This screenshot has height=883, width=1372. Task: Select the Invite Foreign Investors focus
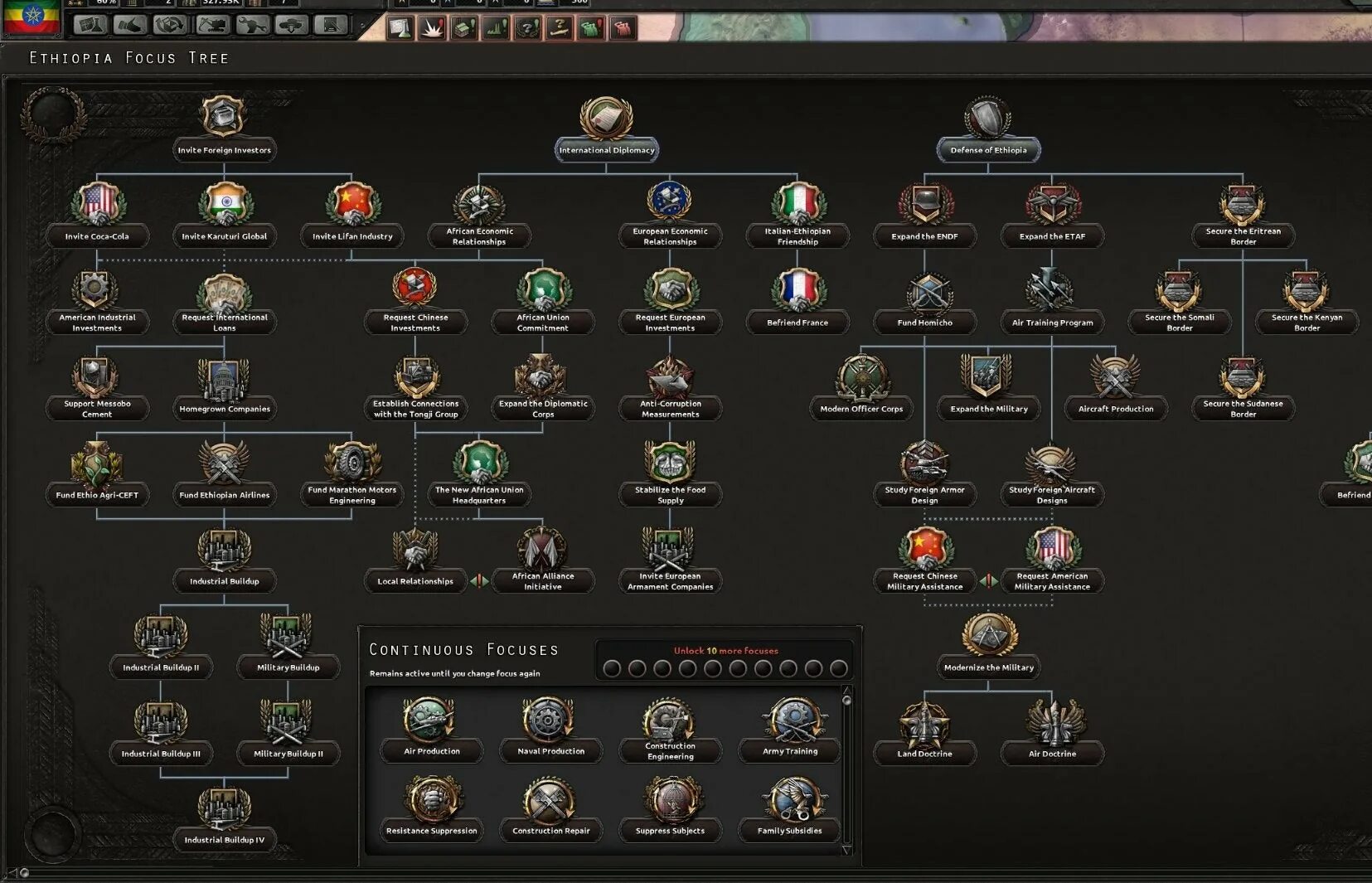pyautogui.click(x=224, y=127)
